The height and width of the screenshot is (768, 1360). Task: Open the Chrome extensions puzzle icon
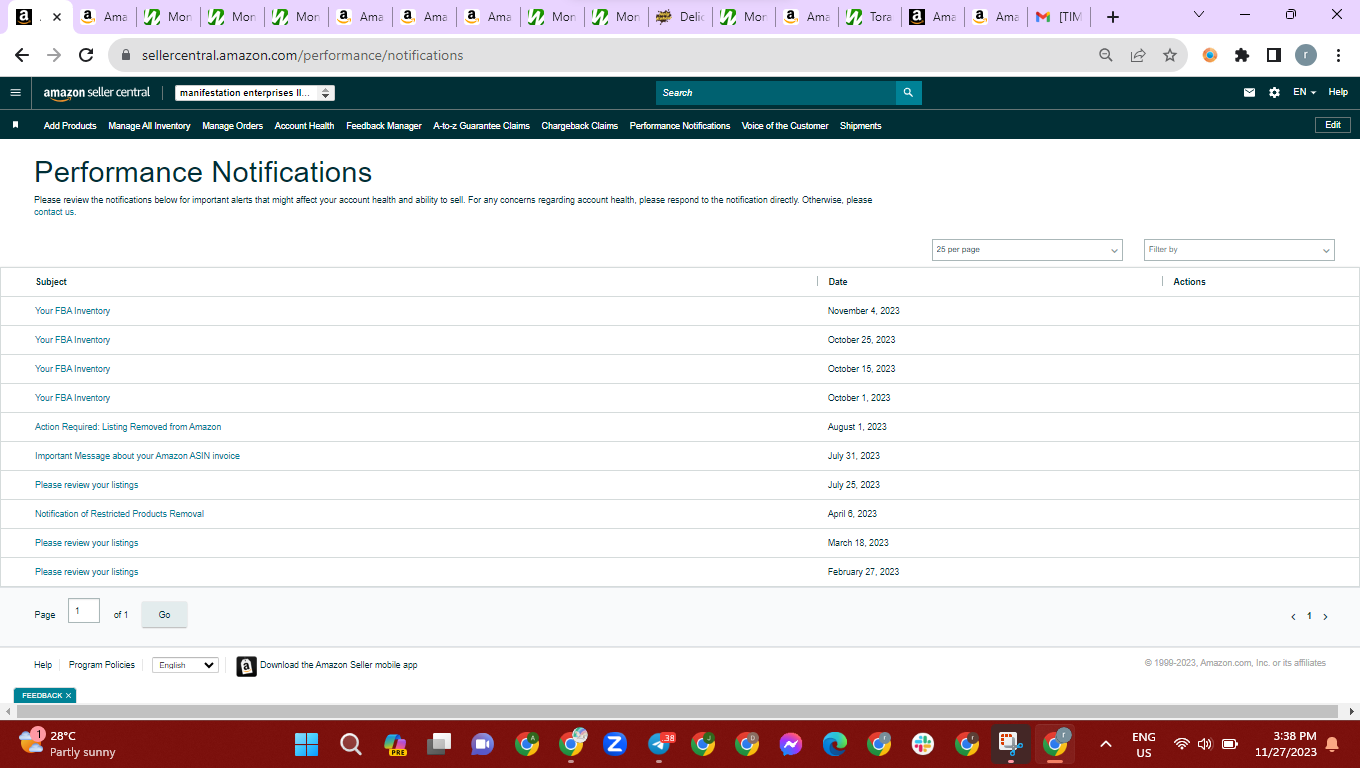click(x=1242, y=56)
